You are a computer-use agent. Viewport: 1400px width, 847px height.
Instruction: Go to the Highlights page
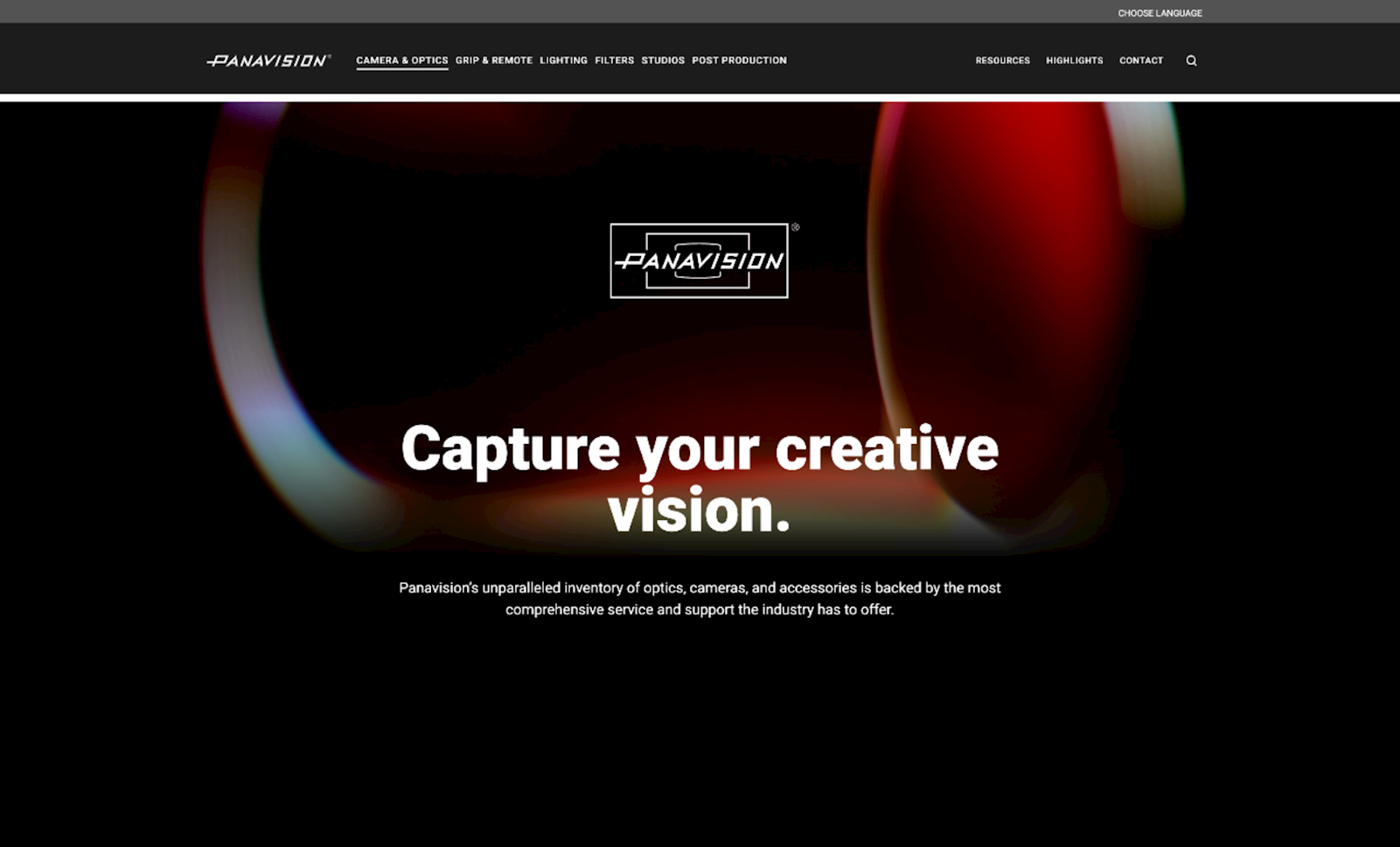pyautogui.click(x=1075, y=60)
